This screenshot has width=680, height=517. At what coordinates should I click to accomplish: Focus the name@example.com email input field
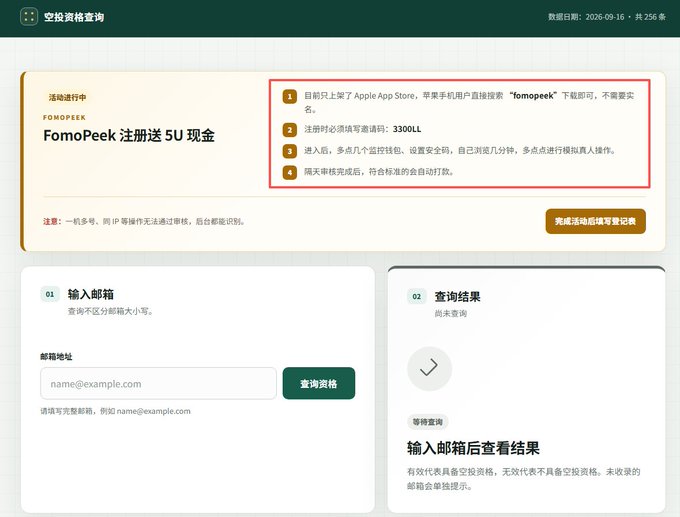click(158, 383)
